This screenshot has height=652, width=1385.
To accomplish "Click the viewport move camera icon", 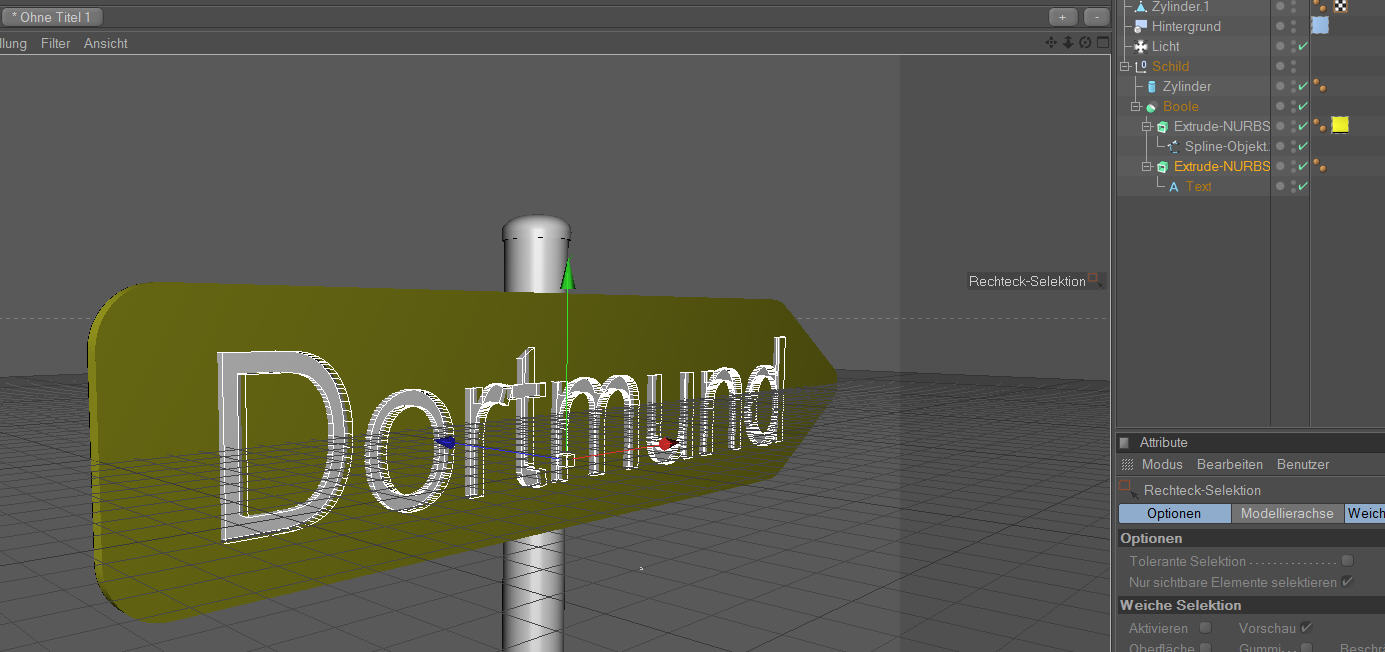I will click(x=1051, y=42).
